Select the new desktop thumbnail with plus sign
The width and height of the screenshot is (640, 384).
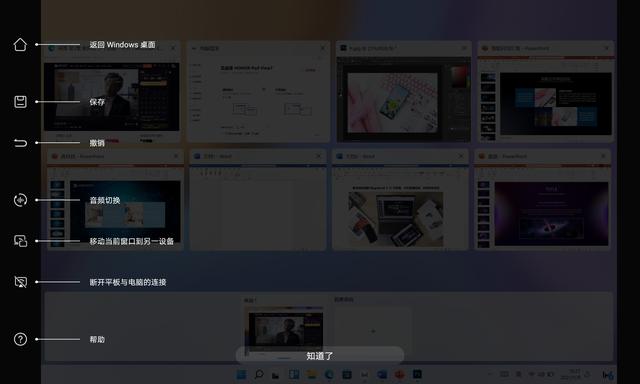(x=372, y=328)
